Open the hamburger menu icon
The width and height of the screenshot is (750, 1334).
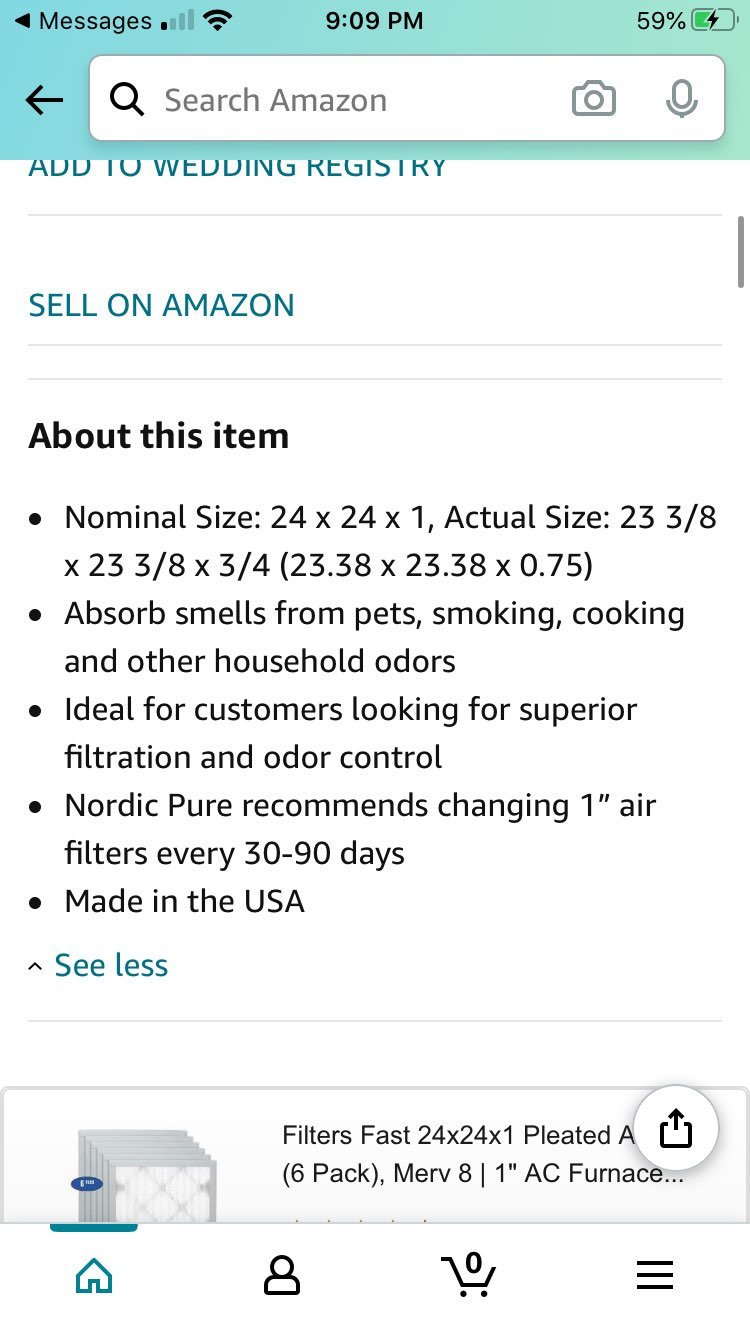tap(655, 1275)
